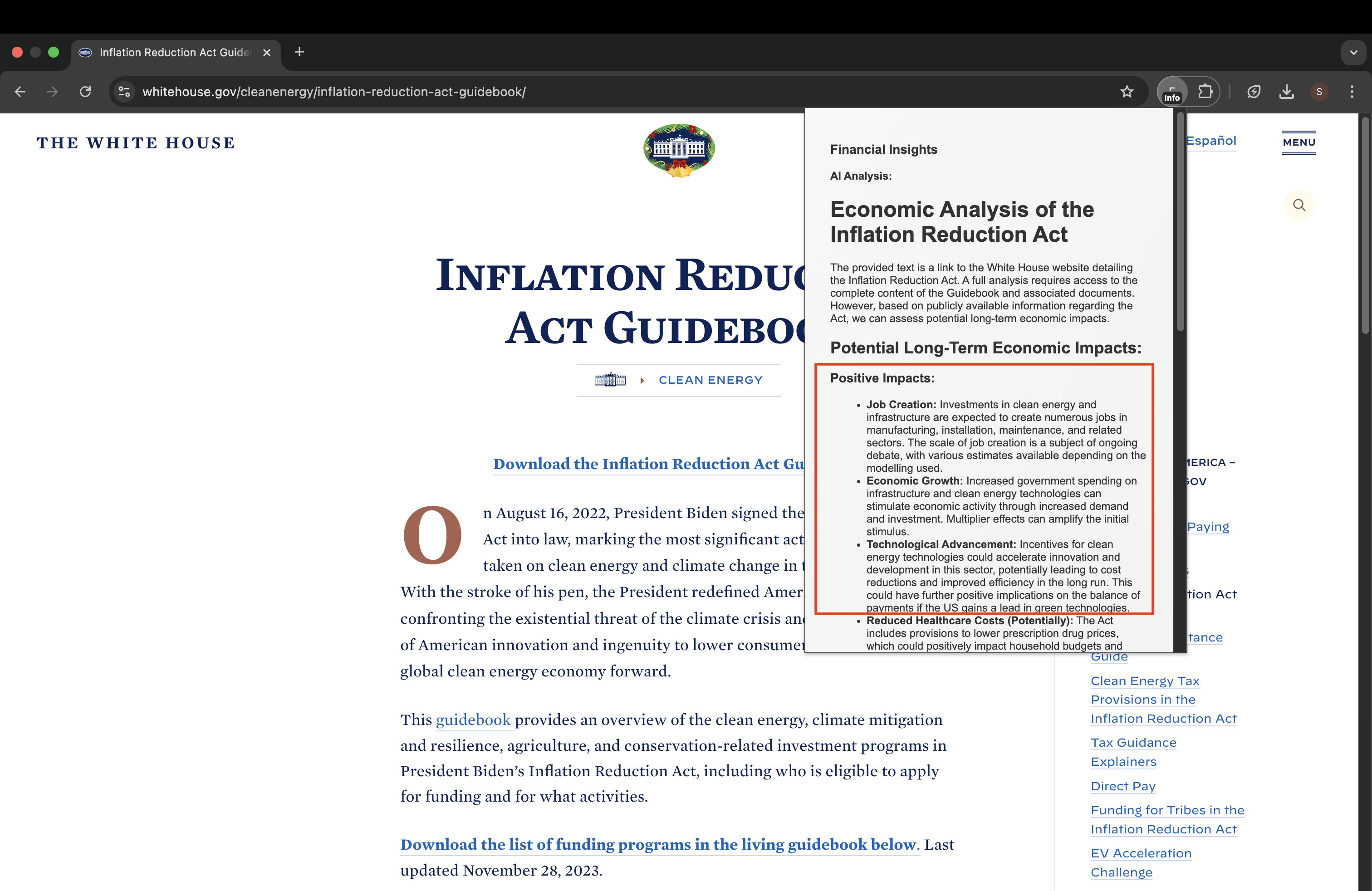Follow the Clean Energy breadcrumb link
This screenshot has height=891, width=1372.
(x=710, y=380)
